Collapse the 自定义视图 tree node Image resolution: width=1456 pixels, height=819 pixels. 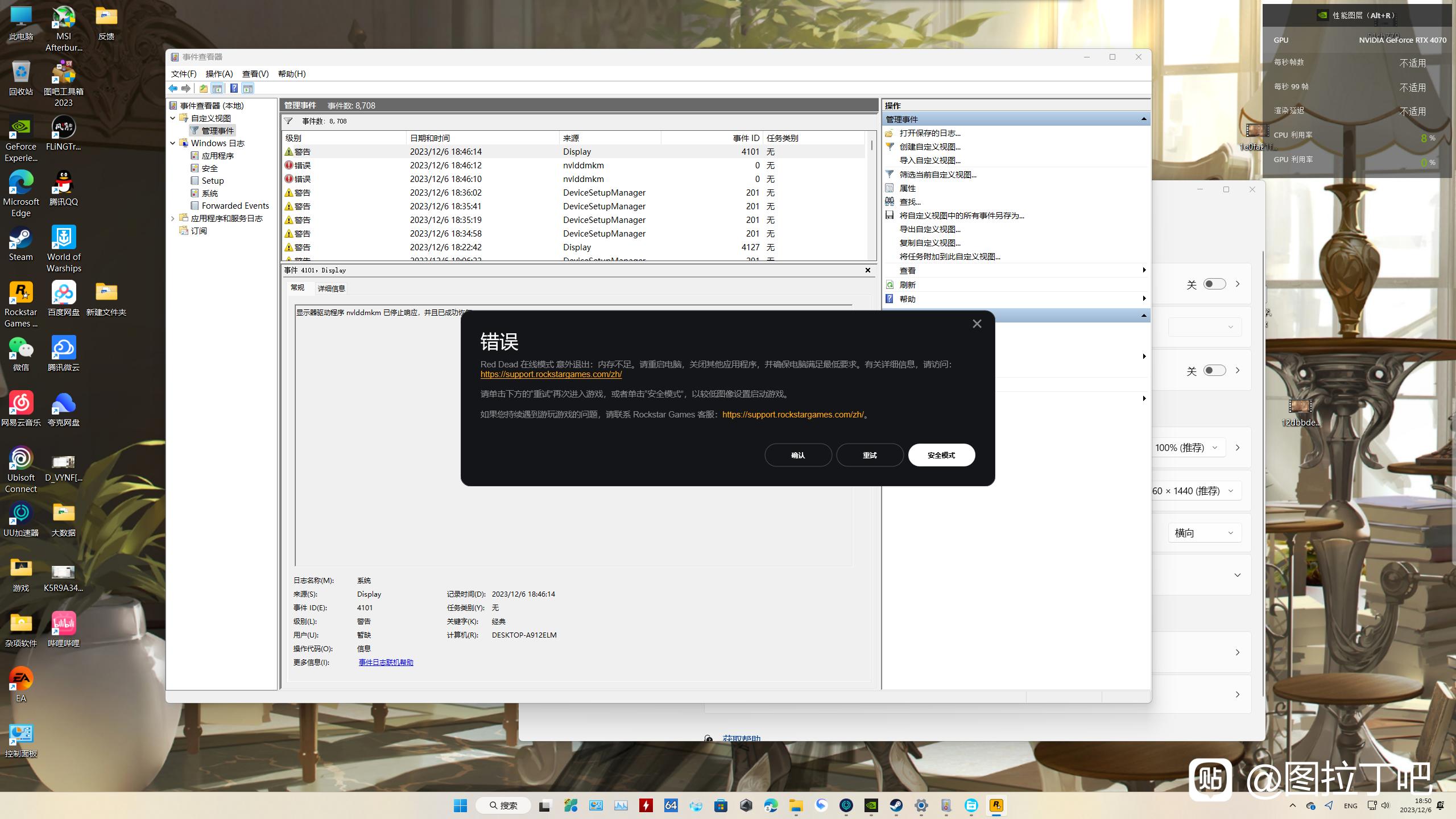(x=173, y=118)
